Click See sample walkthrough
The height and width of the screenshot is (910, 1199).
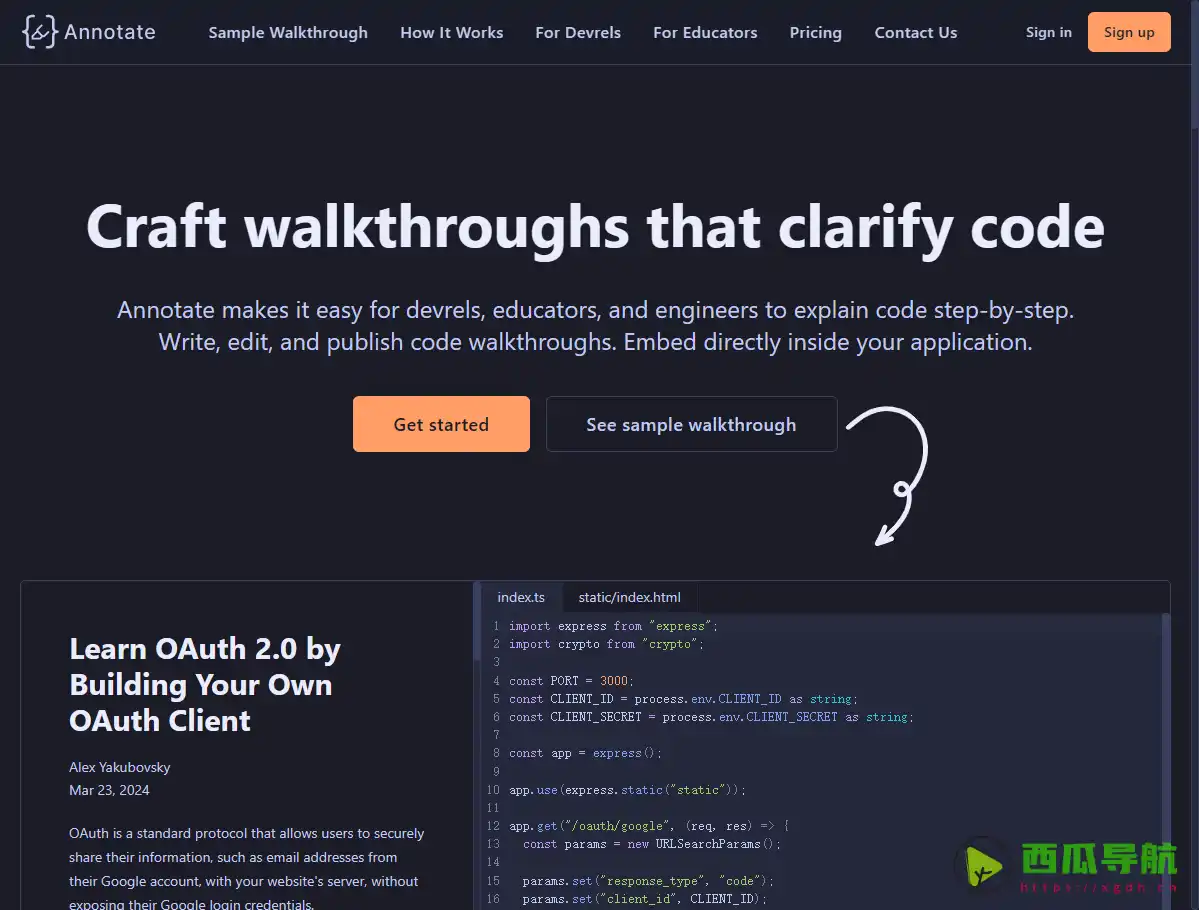(x=691, y=424)
